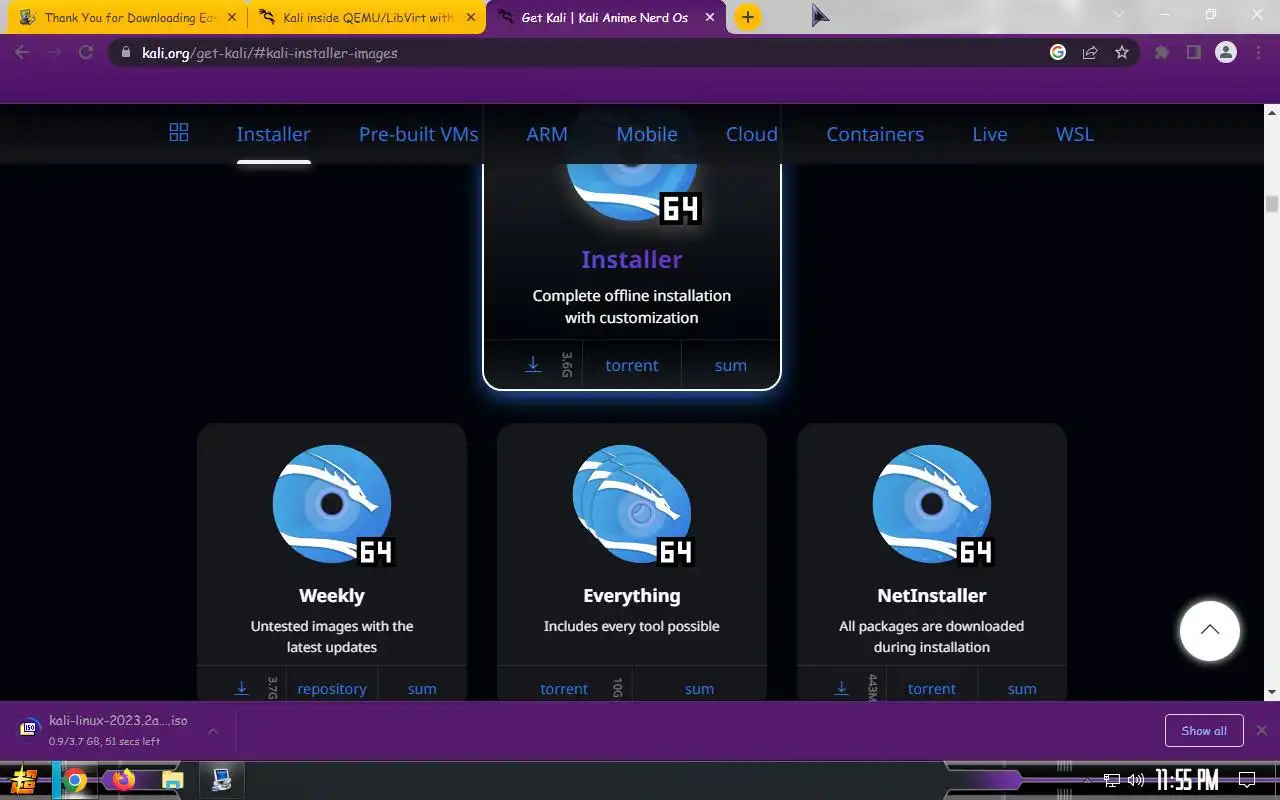1280x800 pixels.
Task: Click the scroll-to-top round arrow button
Action: tap(1210, 630)
